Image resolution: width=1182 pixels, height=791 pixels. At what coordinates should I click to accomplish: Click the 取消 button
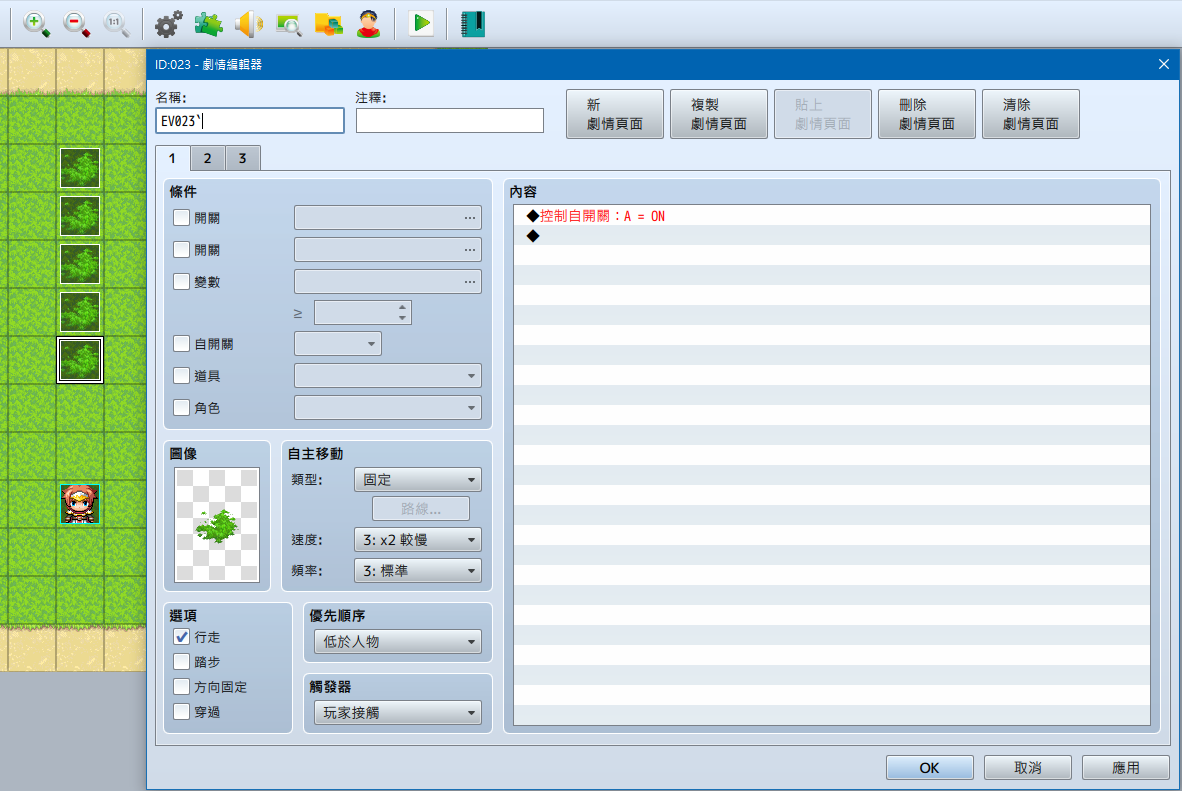tap(1027, 768)
